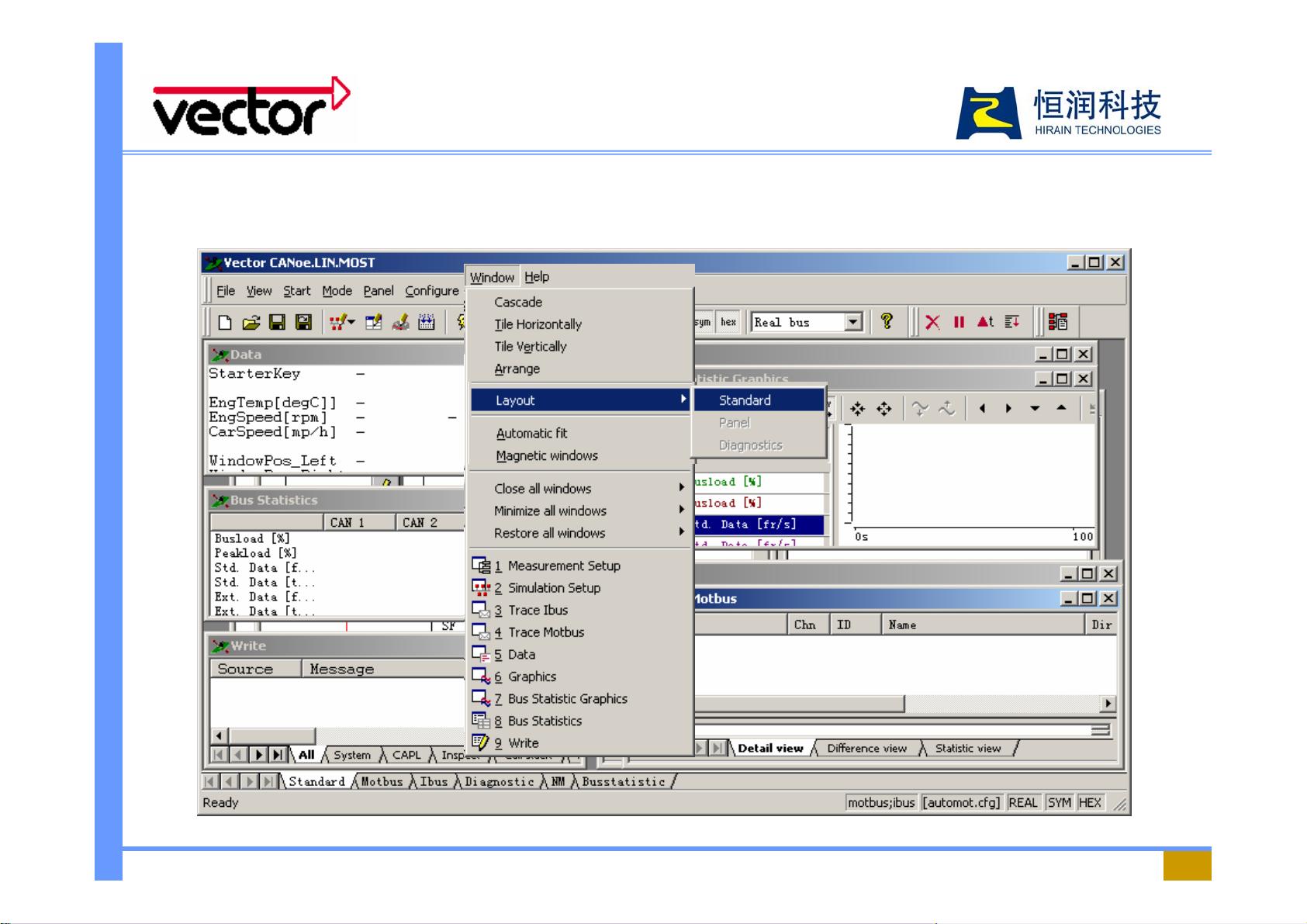Switch to the Diagnostic desktop tab

499,781
